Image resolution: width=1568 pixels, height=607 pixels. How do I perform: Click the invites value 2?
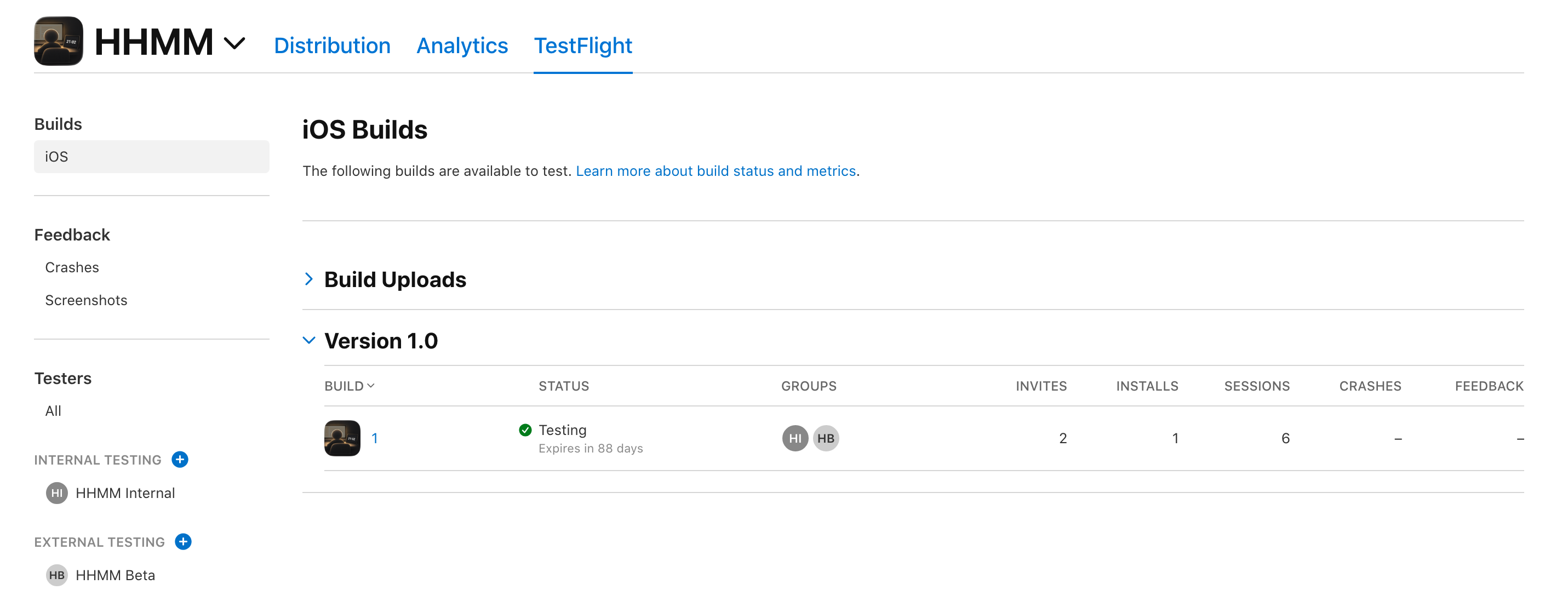tap(1063, 438)
